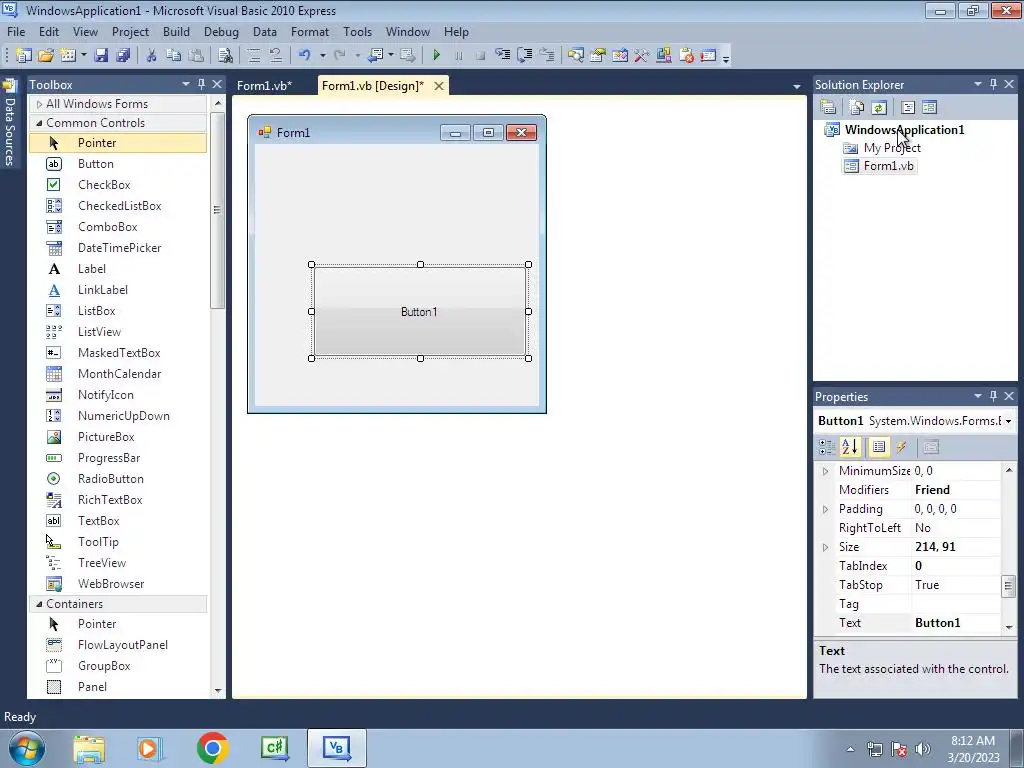Open the File menu

tap(16, 31)
